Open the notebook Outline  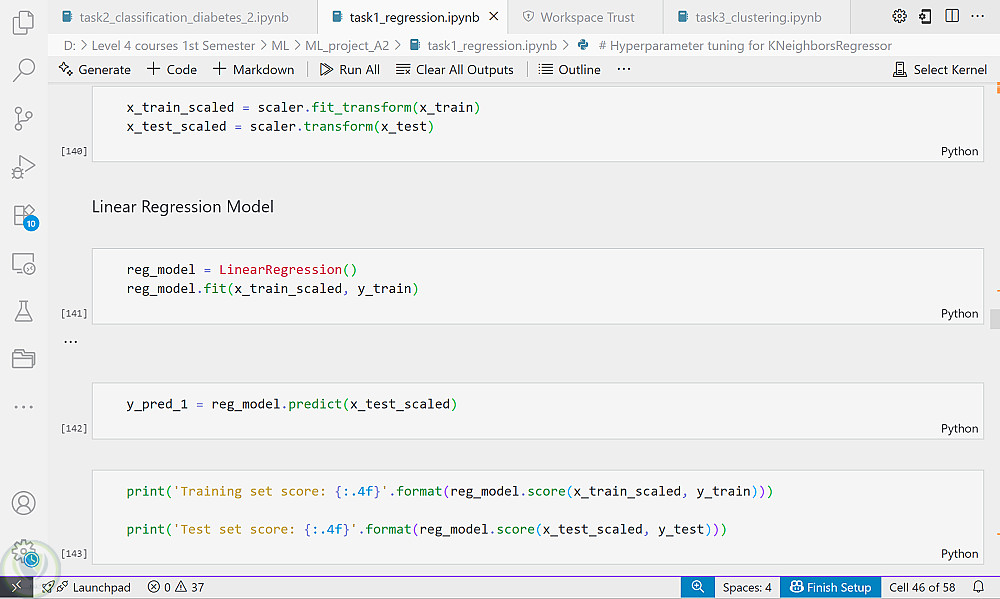pos(570,70)
